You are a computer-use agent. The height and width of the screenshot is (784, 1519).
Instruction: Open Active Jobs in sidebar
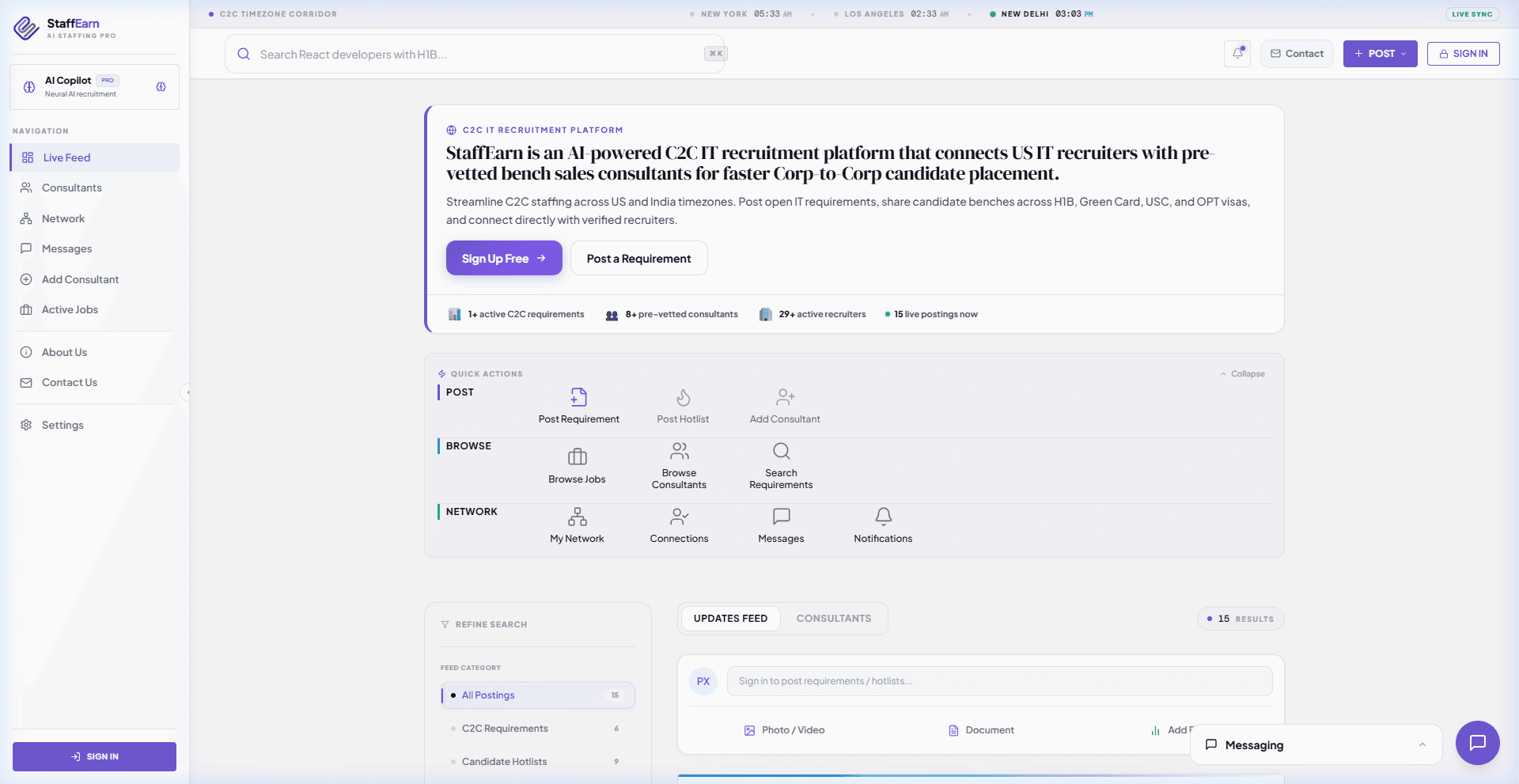[95, 309]
